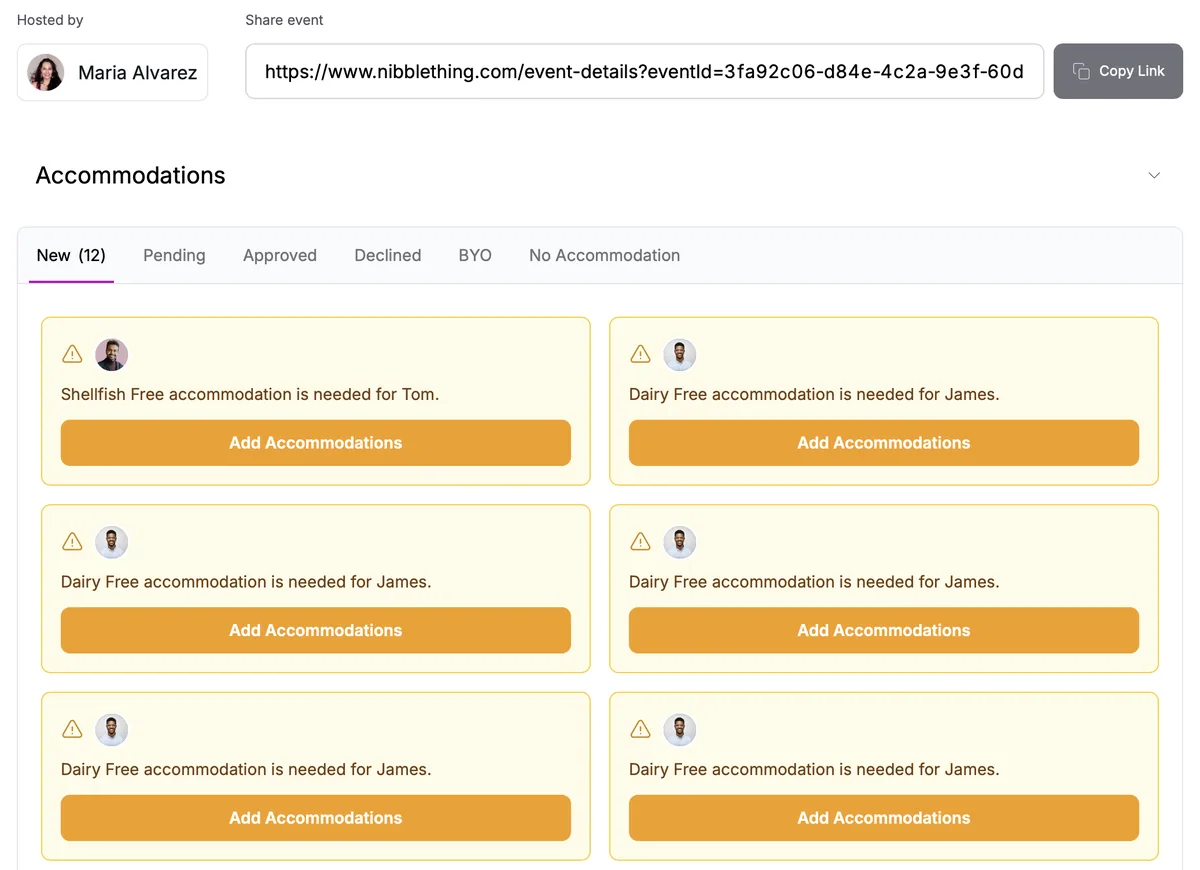
Task: Go to the Approved tab
Action: click(x=280, y=255)
